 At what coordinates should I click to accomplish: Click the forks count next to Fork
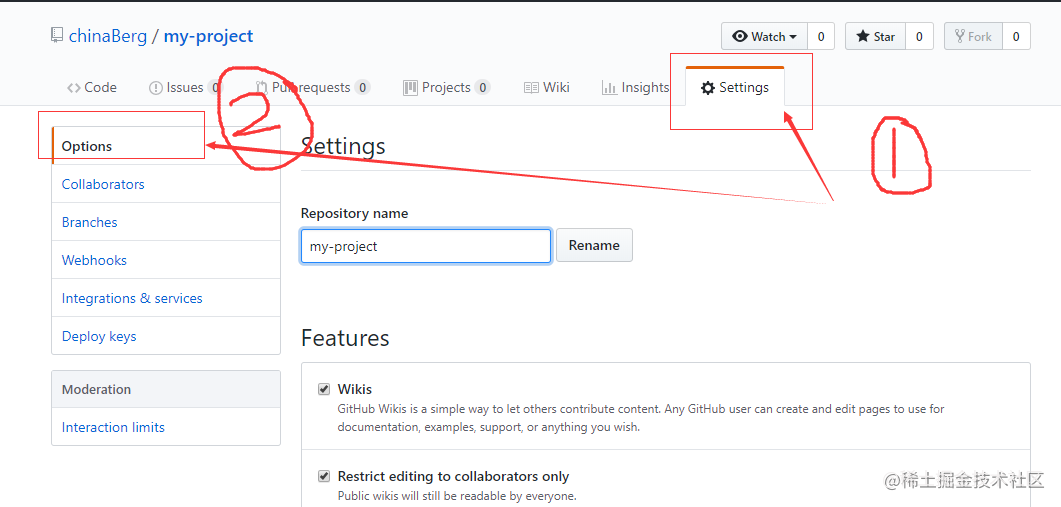click(x=1016, y=37)
